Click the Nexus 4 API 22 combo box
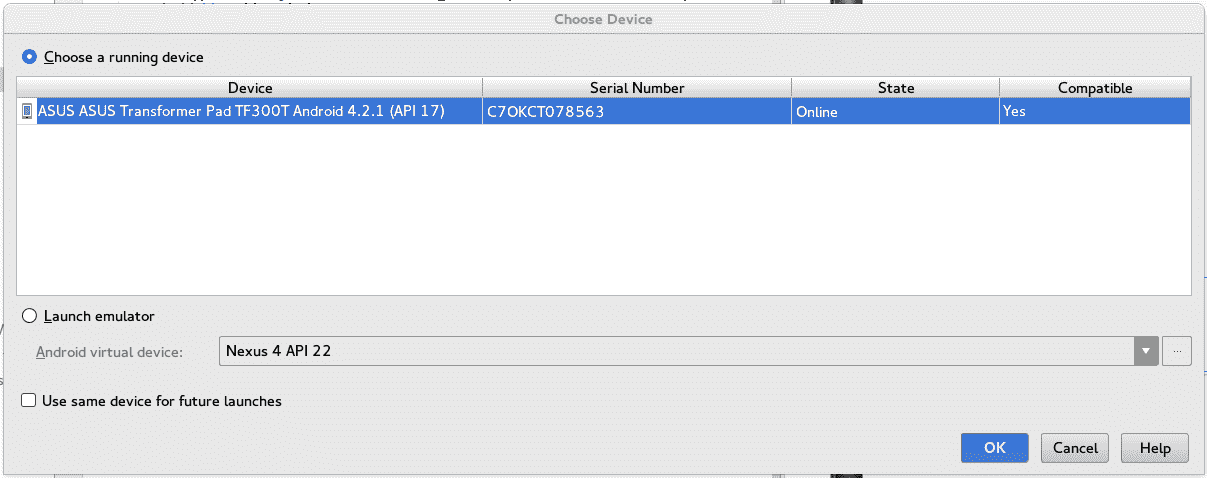 click(688, 351)
